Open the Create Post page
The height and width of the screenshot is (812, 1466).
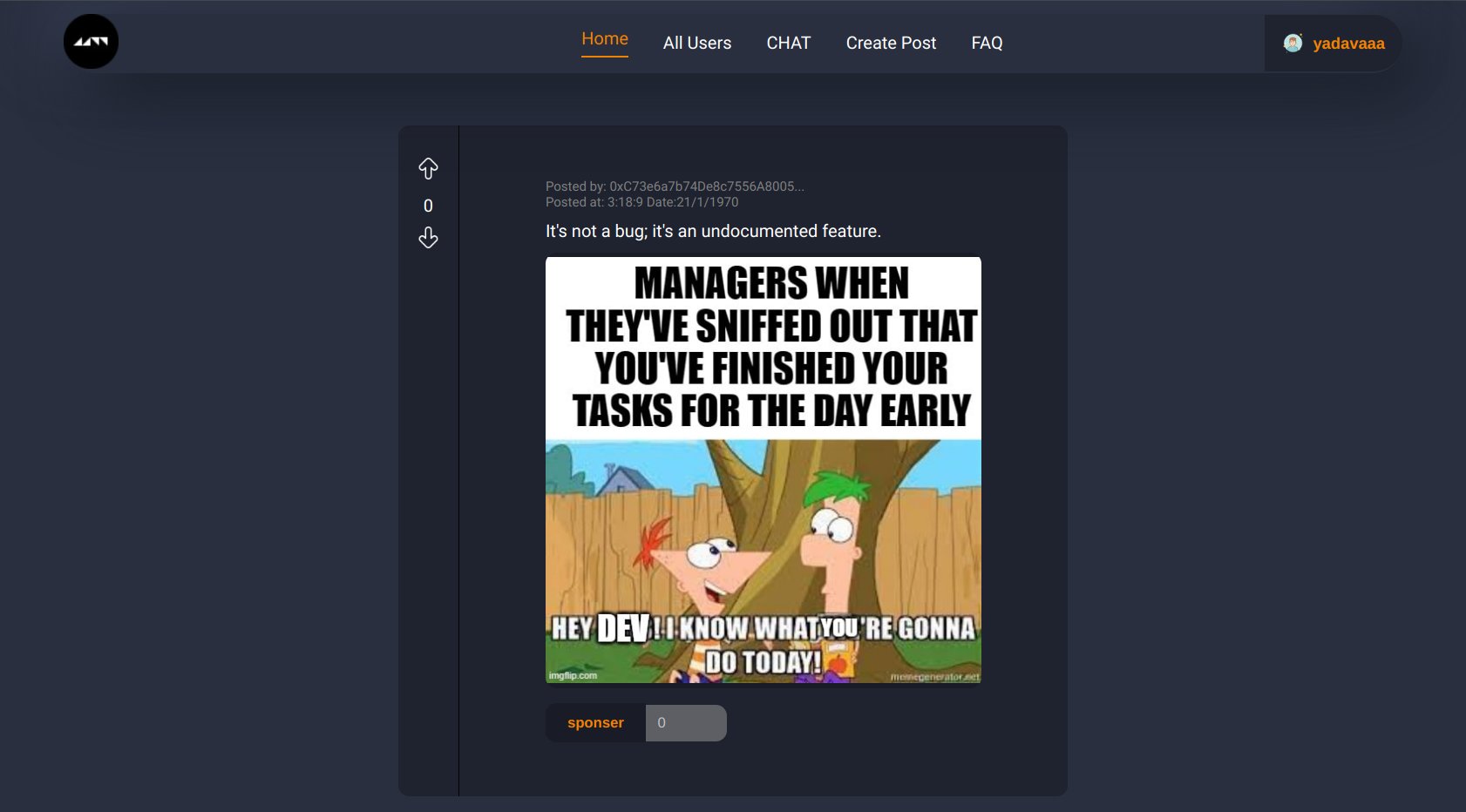click(891, 43)
